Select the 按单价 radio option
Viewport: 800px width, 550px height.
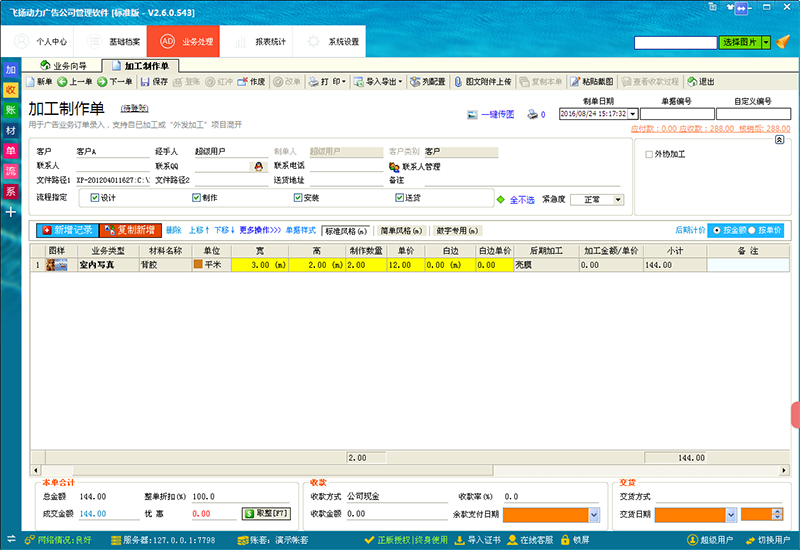coord(750,230)
